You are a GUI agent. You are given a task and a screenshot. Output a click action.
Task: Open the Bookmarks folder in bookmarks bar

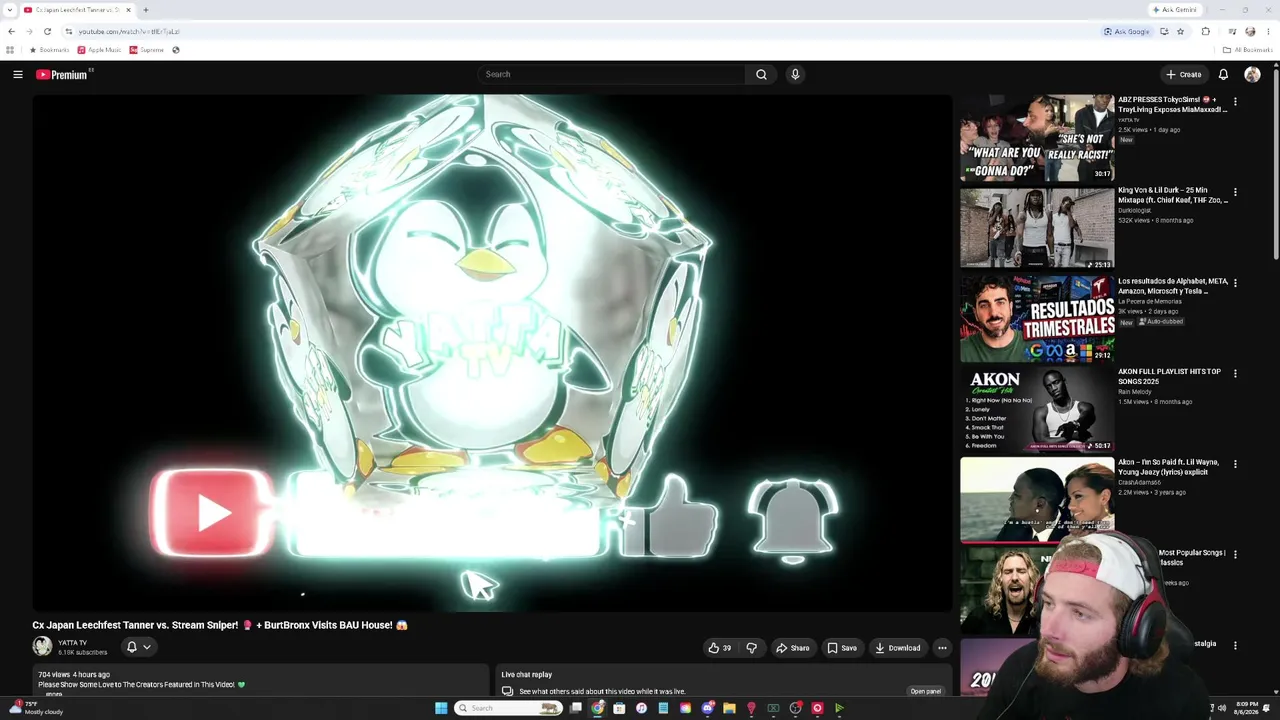pyautogui.click(x=49, y=50)
